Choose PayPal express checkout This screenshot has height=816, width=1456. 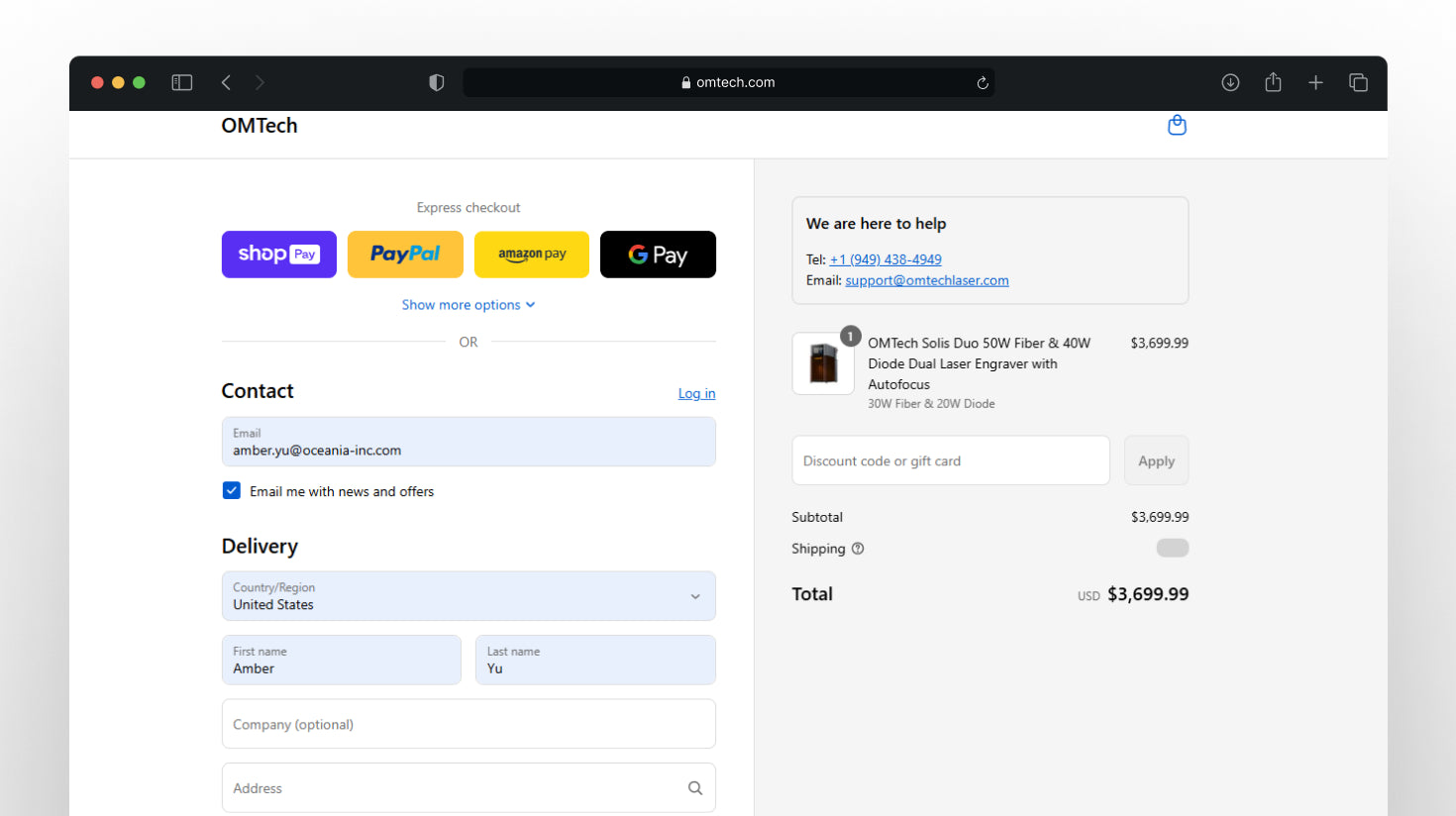click(405, 255)
